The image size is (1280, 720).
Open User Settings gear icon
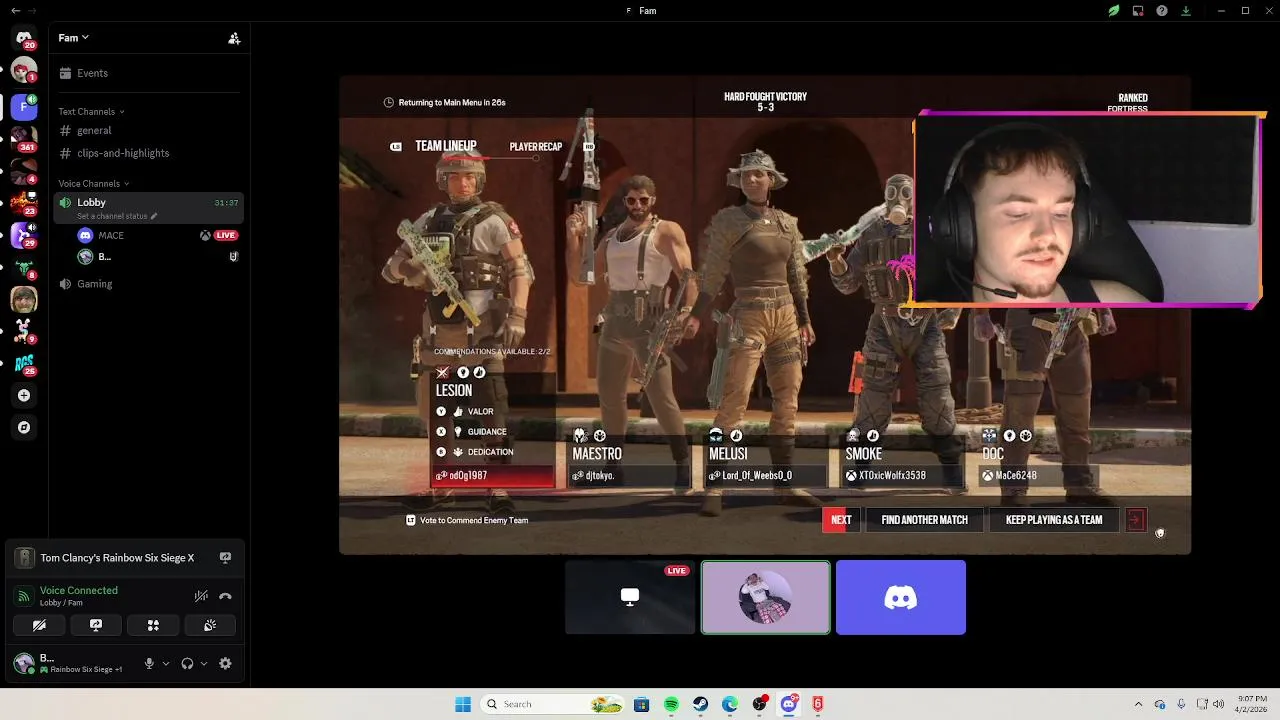[225, 663]
